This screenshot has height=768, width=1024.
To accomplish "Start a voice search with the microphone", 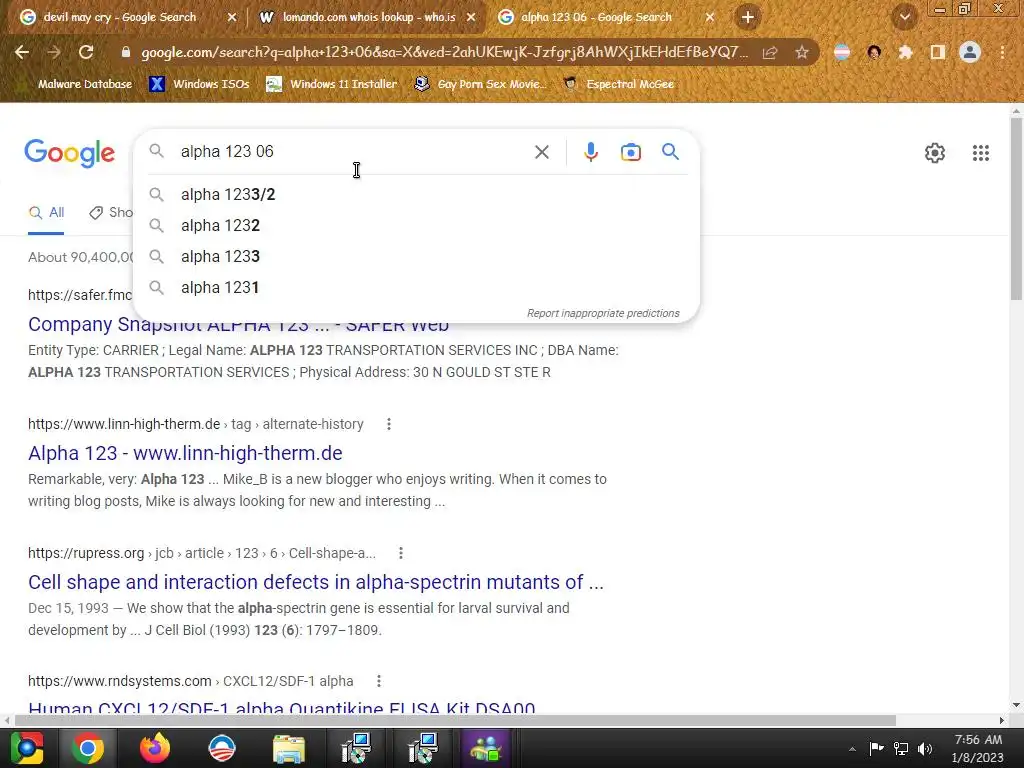I will 590,152.
